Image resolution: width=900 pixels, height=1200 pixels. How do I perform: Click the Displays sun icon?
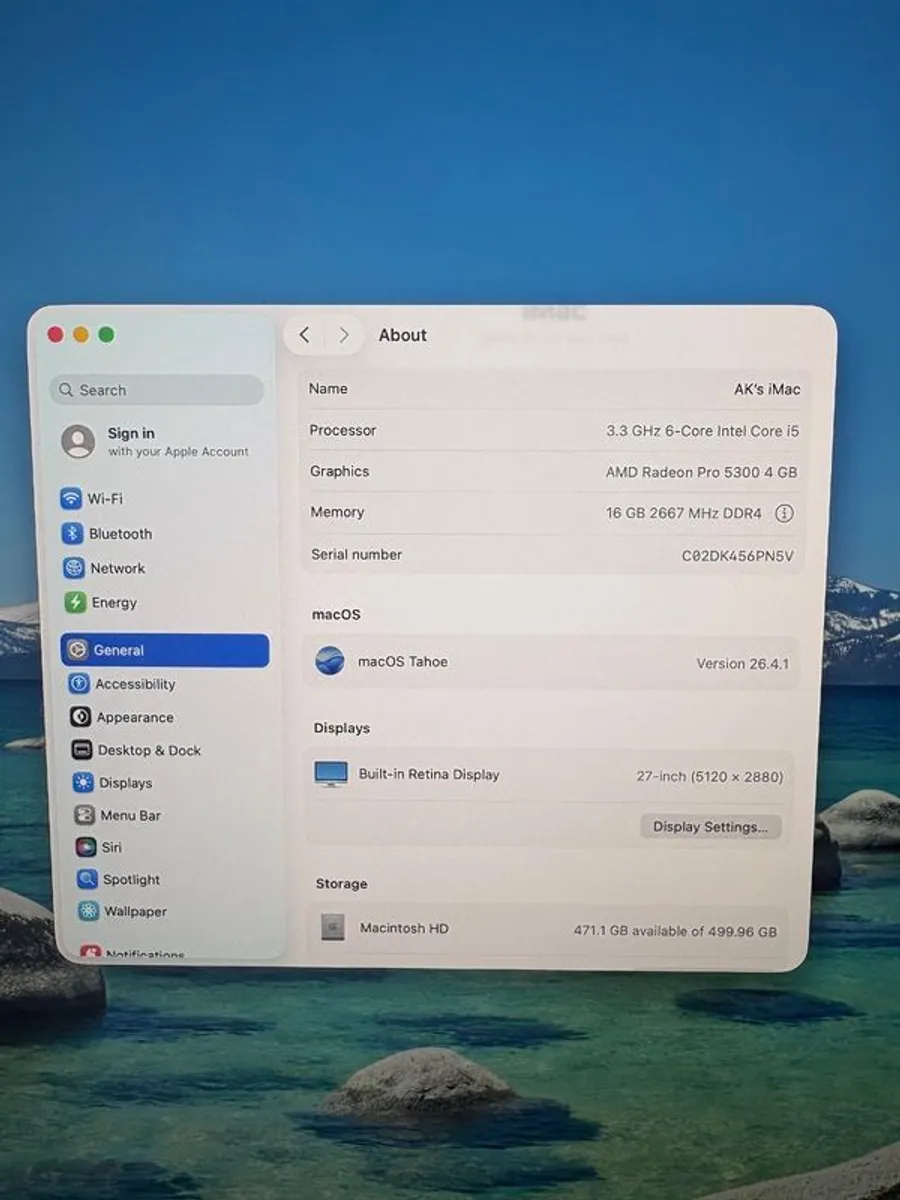click(x=83, y=783)
